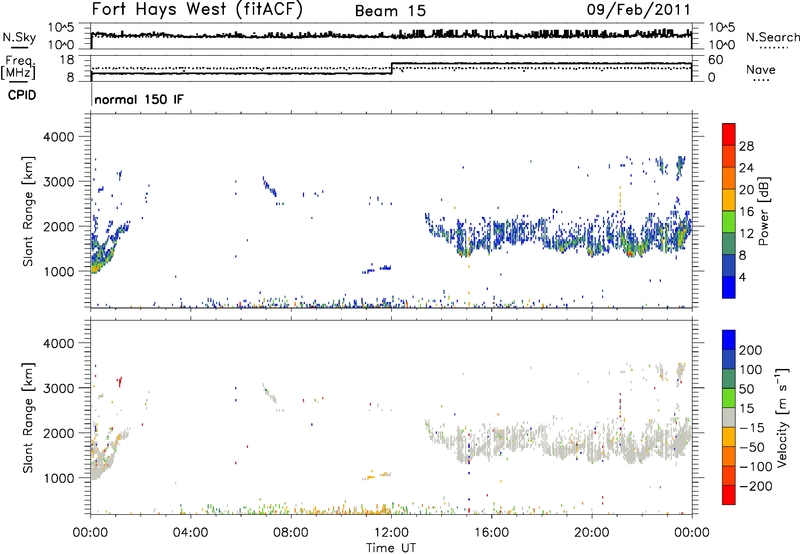Click the red top segment of Power colorbar
This screenshot has width=800, height=554.
tap(729, 134)
